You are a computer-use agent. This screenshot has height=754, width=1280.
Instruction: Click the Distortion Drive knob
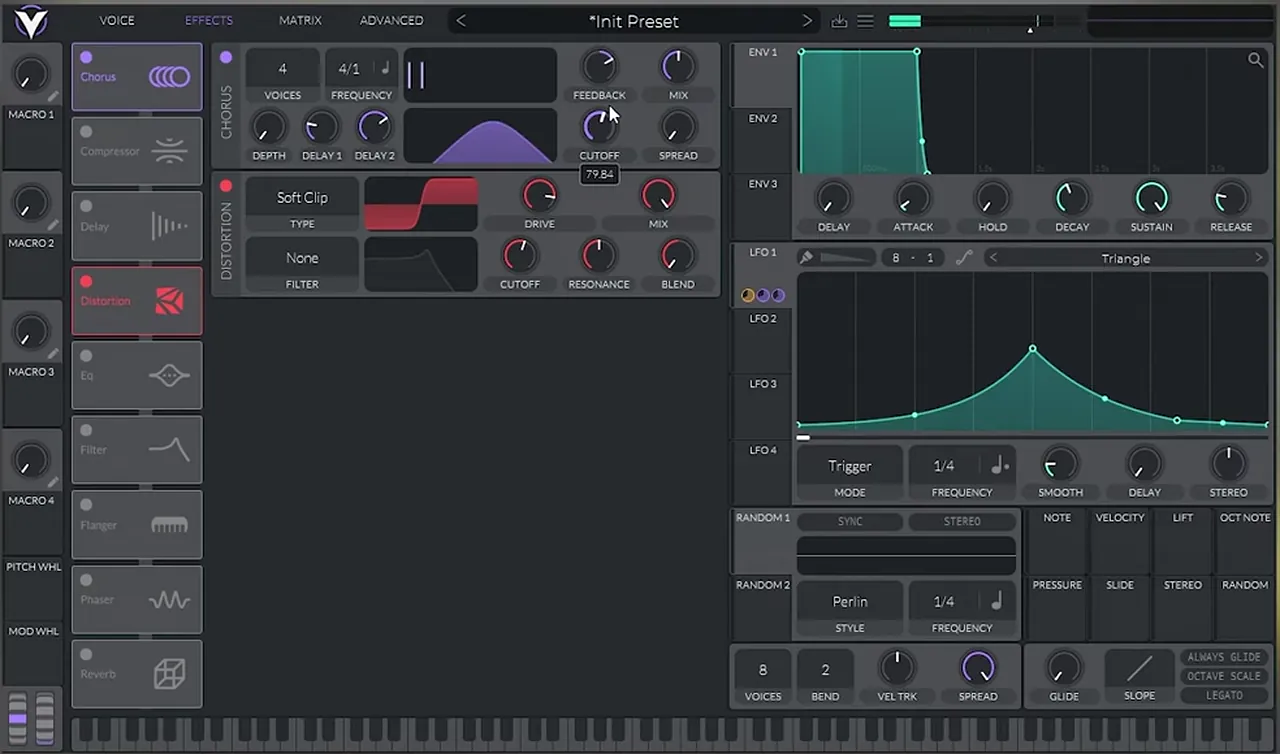click(x=539, y=196)
